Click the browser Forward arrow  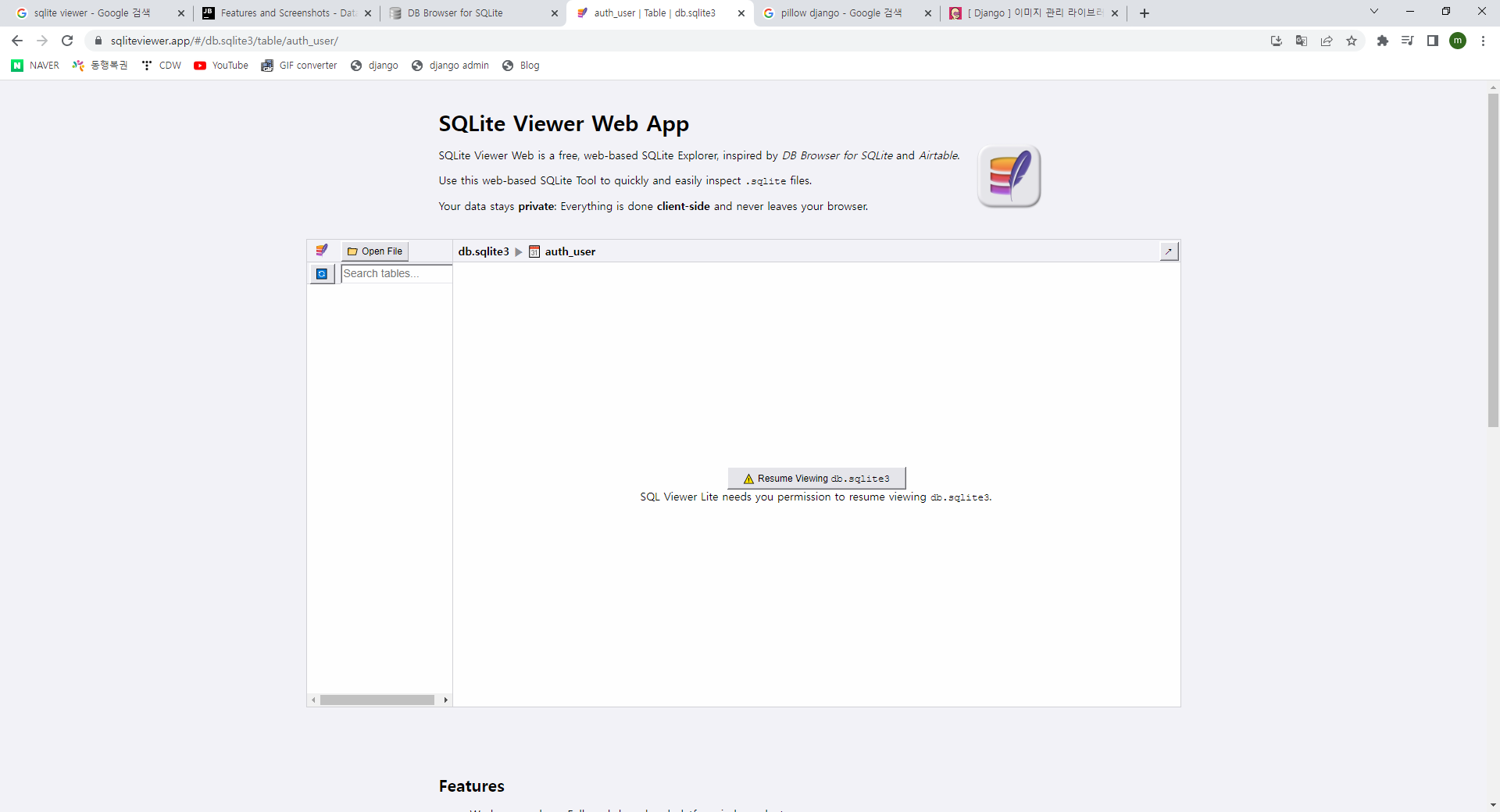pos(42,41)
